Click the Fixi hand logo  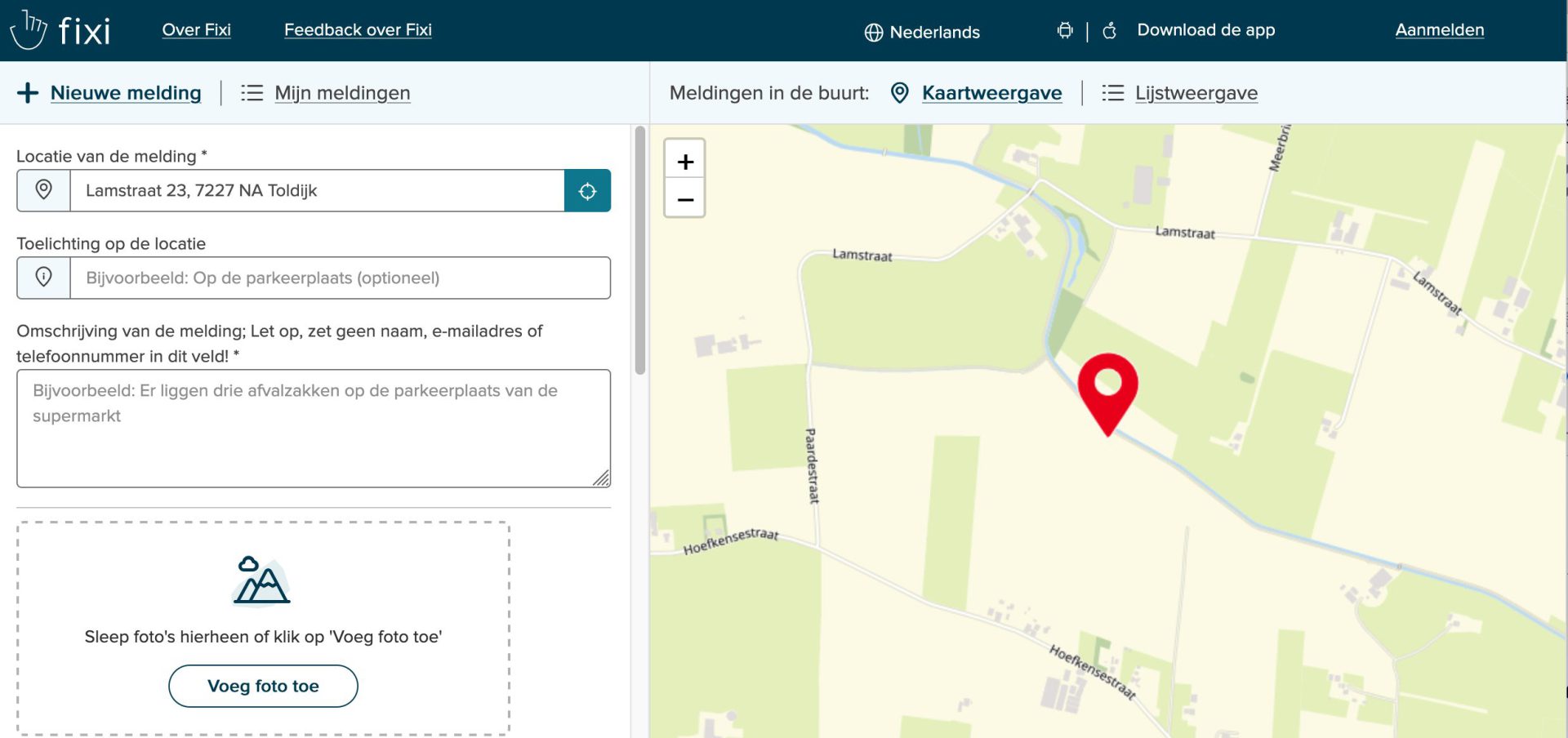(x=29, y=30)
